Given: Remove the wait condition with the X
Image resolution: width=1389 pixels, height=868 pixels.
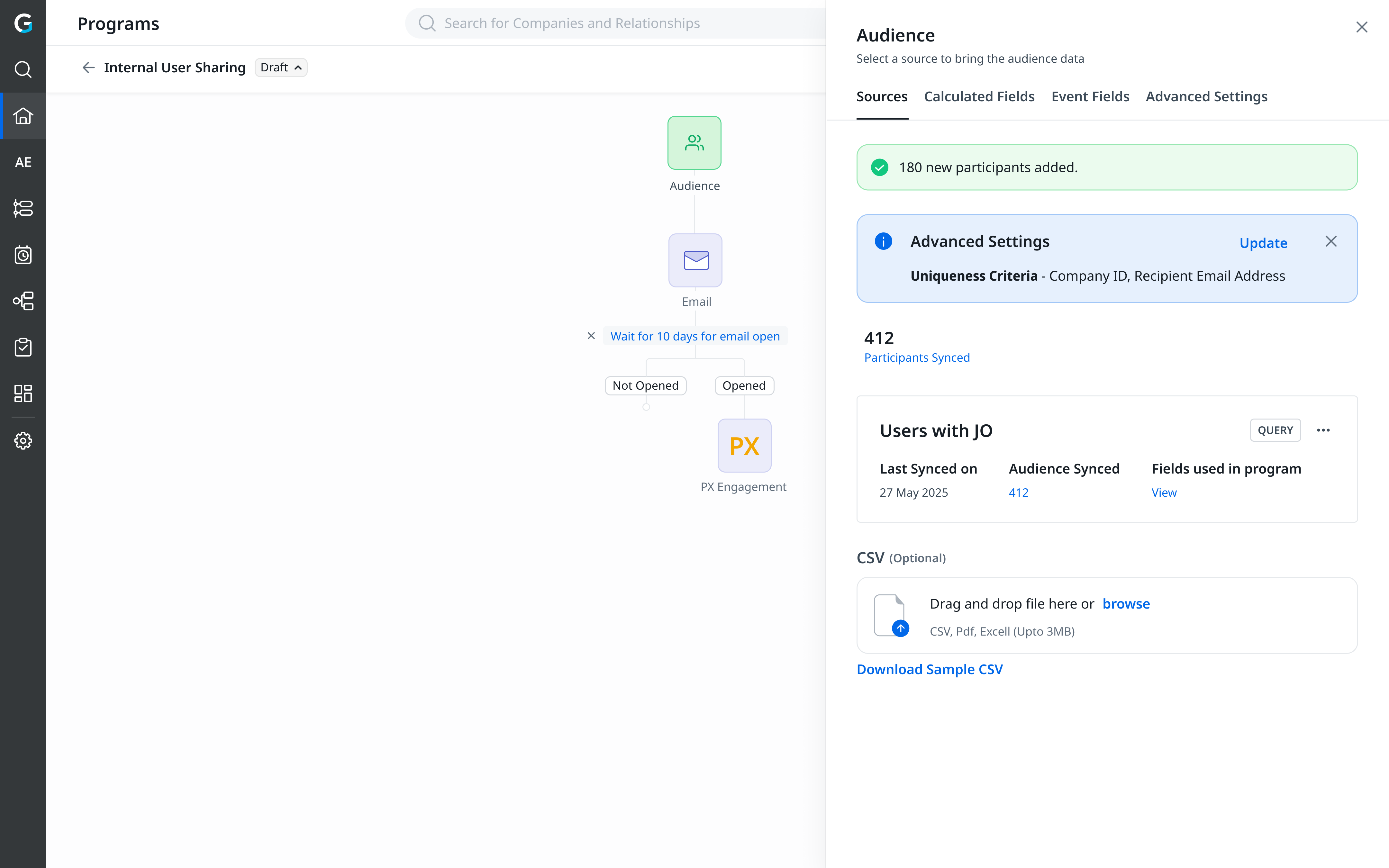Looking at the screenshot, I should 591,336.
